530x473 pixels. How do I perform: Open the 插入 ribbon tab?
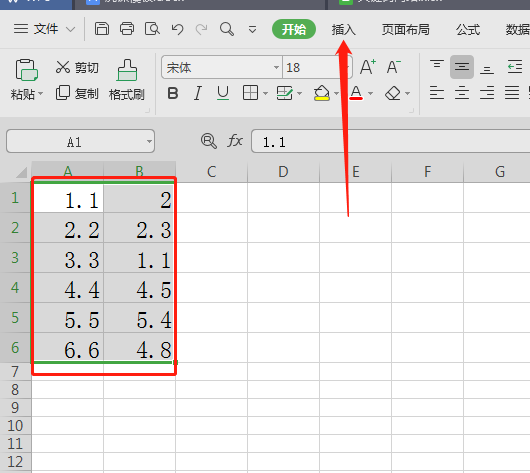[x=343, y=30]
